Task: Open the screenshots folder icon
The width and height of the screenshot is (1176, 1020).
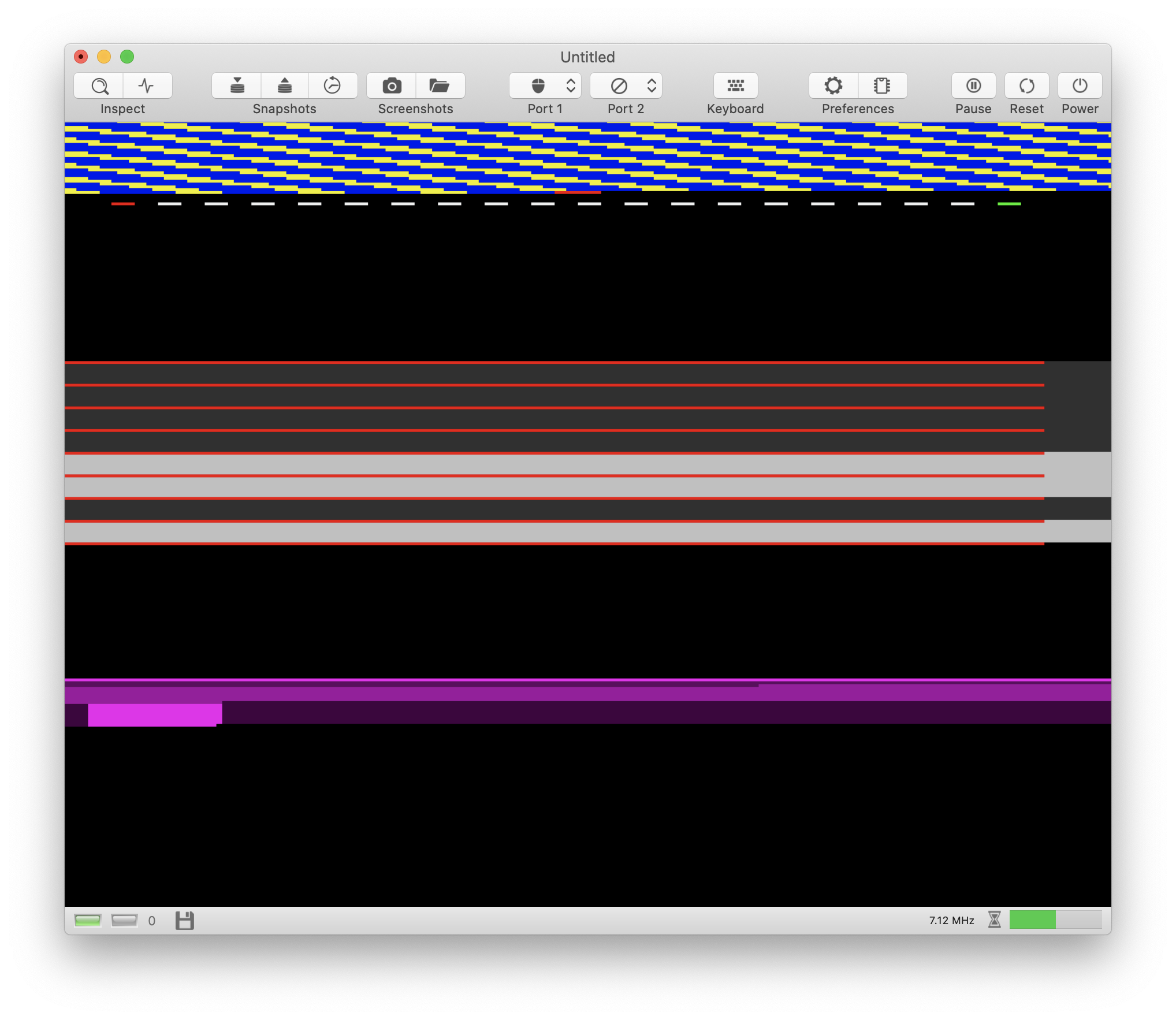Action: click(440, 86)
